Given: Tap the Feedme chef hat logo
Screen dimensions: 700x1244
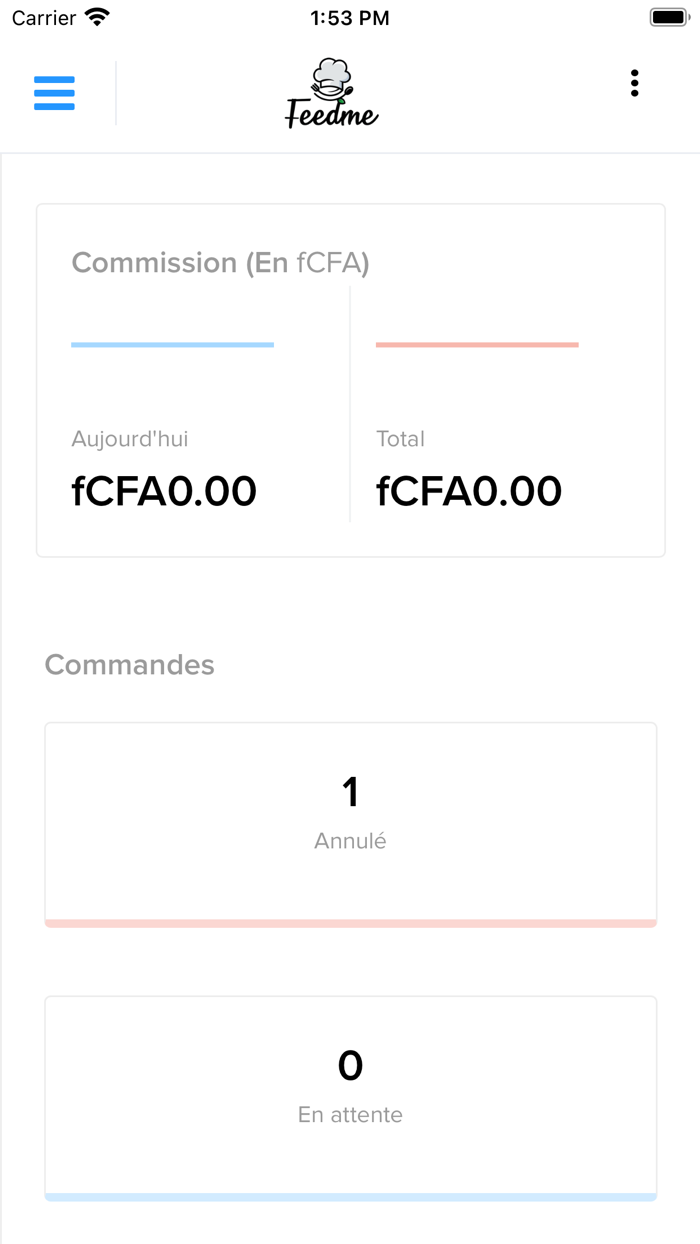Looking at the screenshot, I should (332, 94).
